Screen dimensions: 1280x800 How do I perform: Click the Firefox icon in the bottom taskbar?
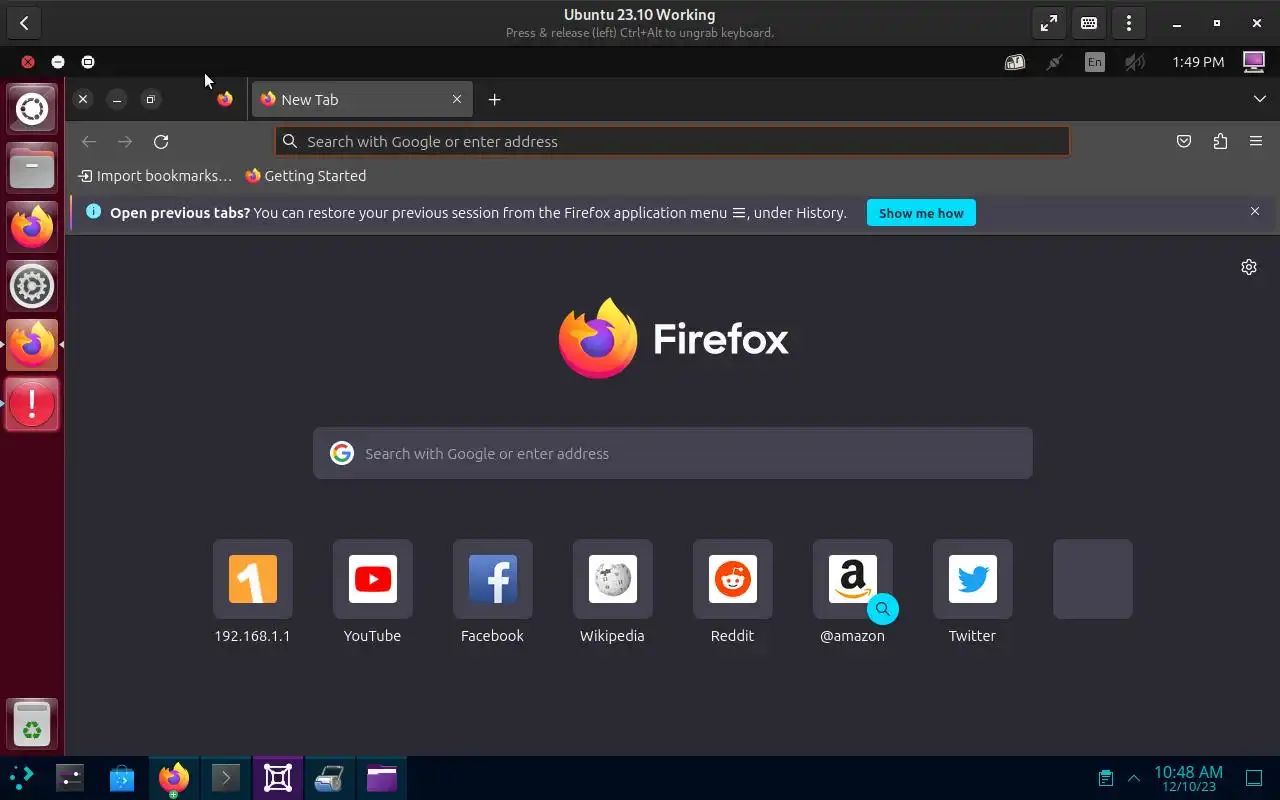point(174,778)
